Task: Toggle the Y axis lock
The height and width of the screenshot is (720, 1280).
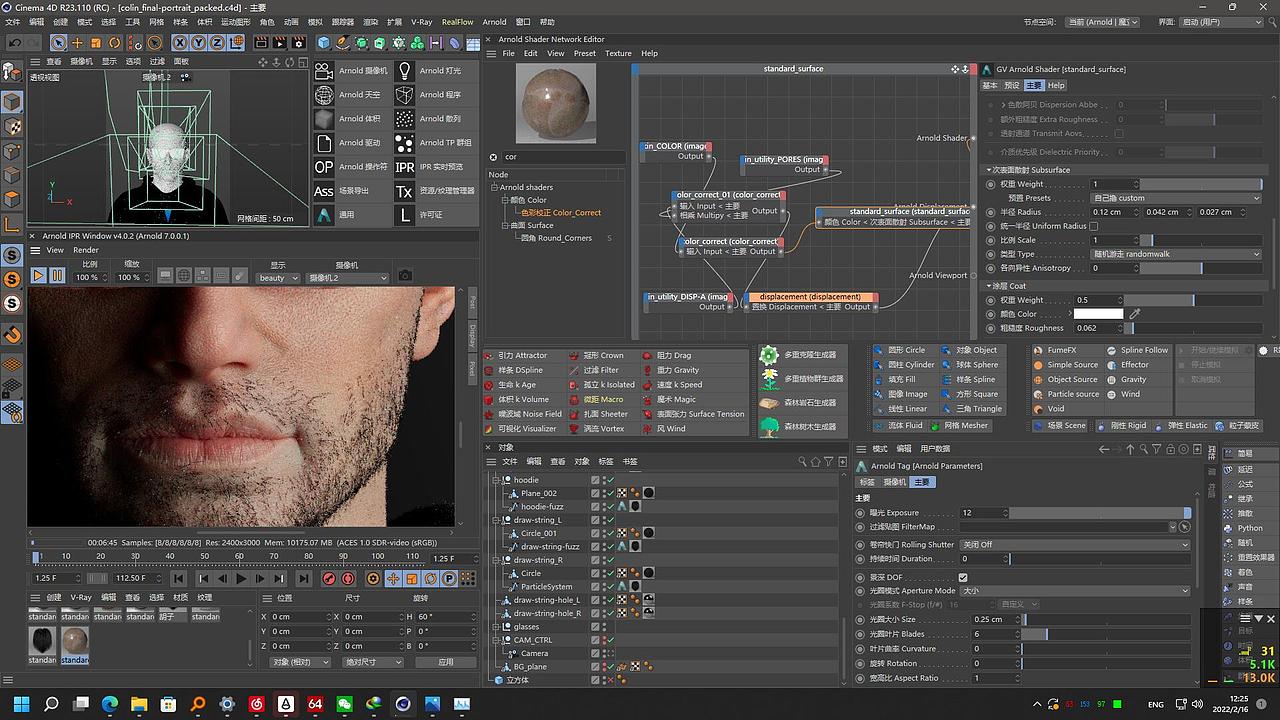Action: click(x=198, y=43)
